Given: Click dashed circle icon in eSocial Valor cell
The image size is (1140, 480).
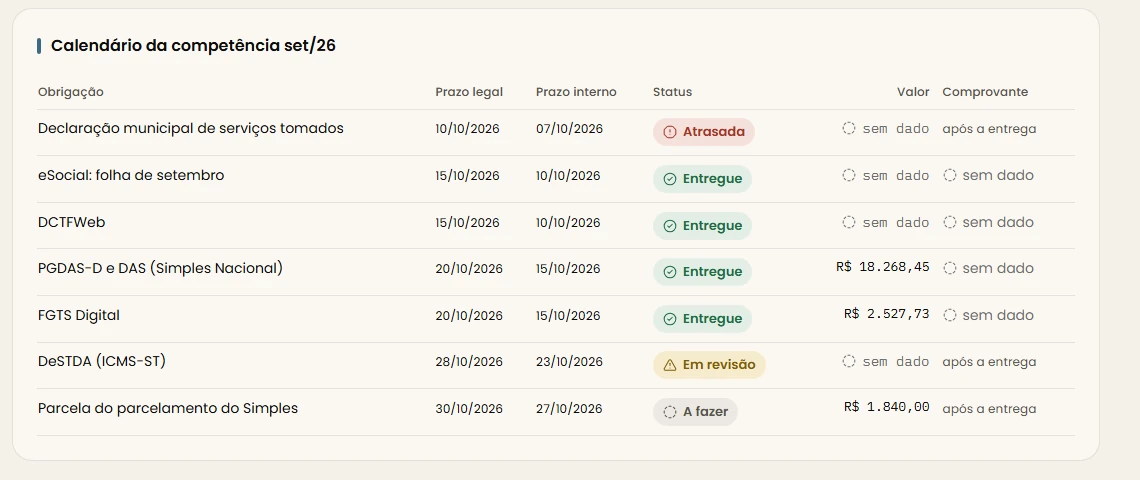Looking at the screenshot, I should click(848, 175).
